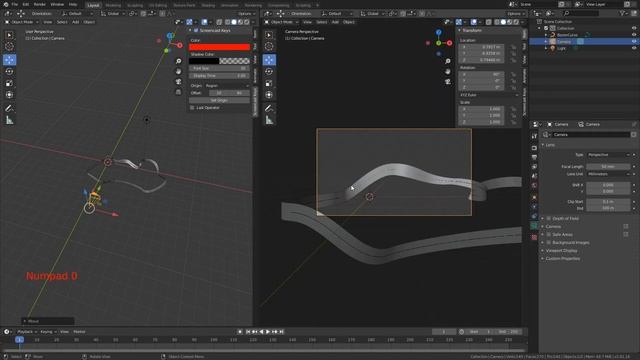The image size is (640, 360).
Task: Click the Blender logo menu icon
Action: (x=6, y=4)
